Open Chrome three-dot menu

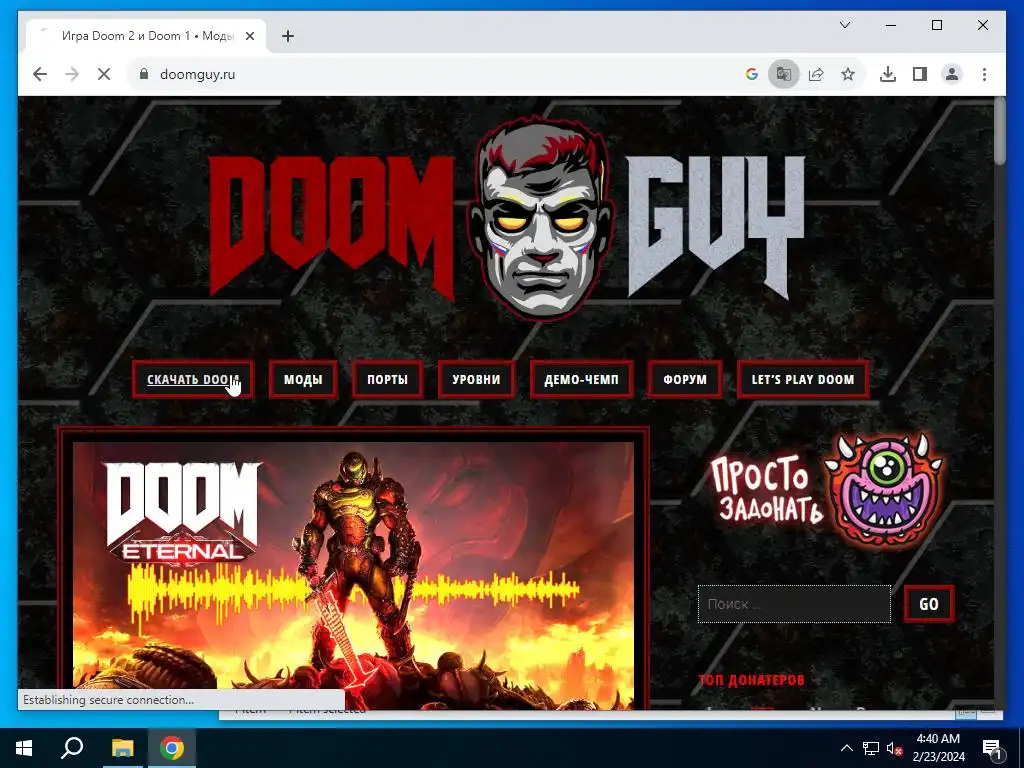[984, 74]
